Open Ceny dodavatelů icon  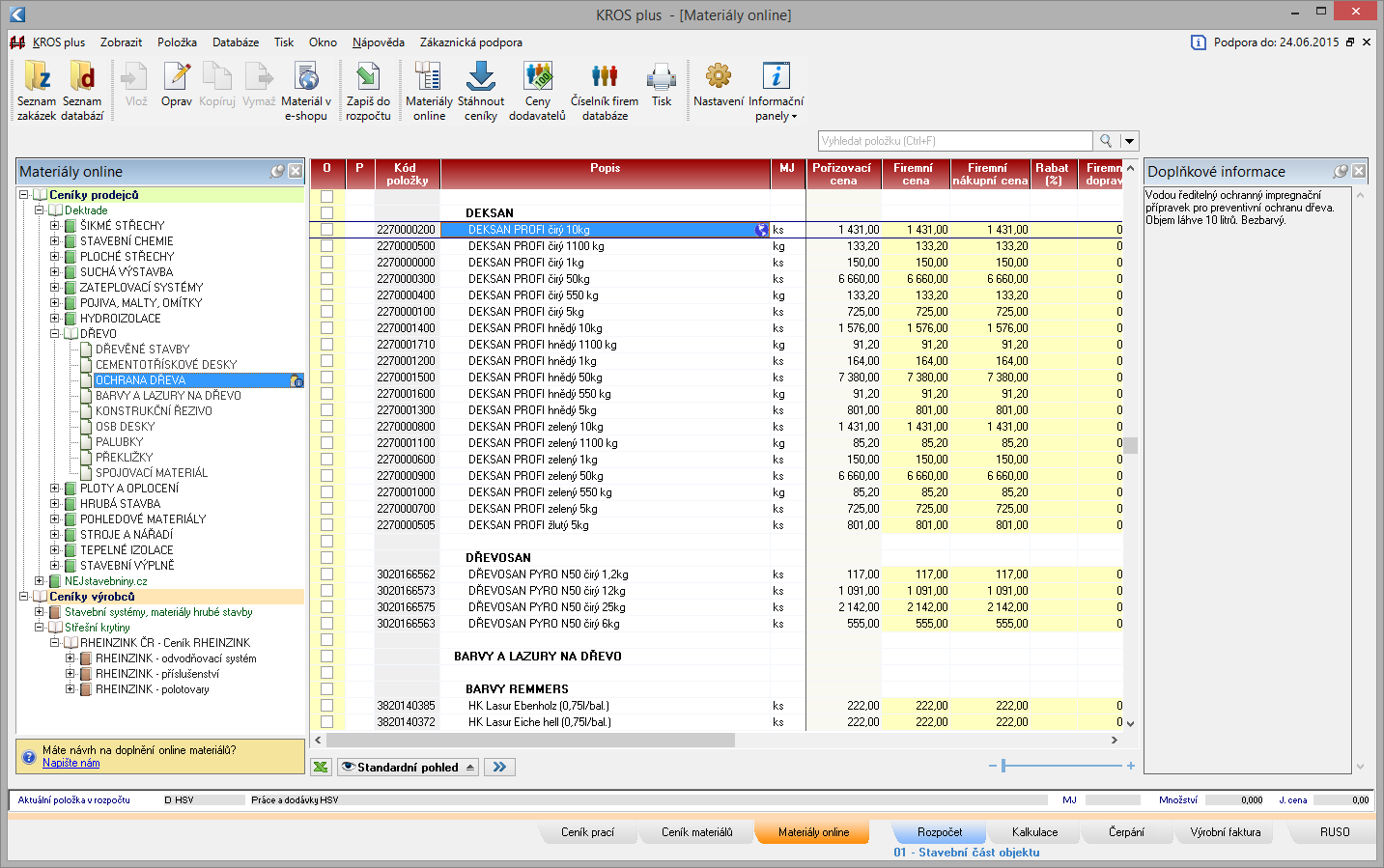(538, 91)
